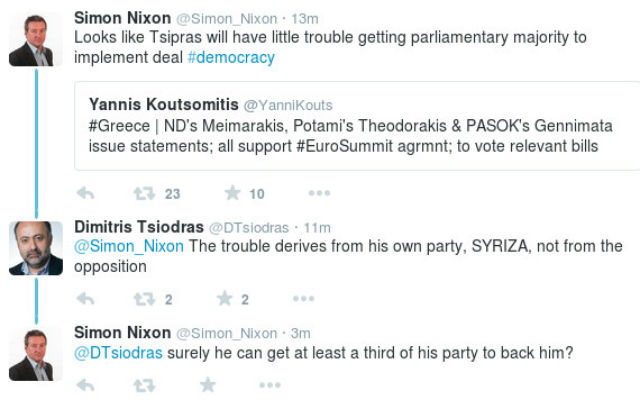Favorite Simon Nixon's first tweet

232,193
